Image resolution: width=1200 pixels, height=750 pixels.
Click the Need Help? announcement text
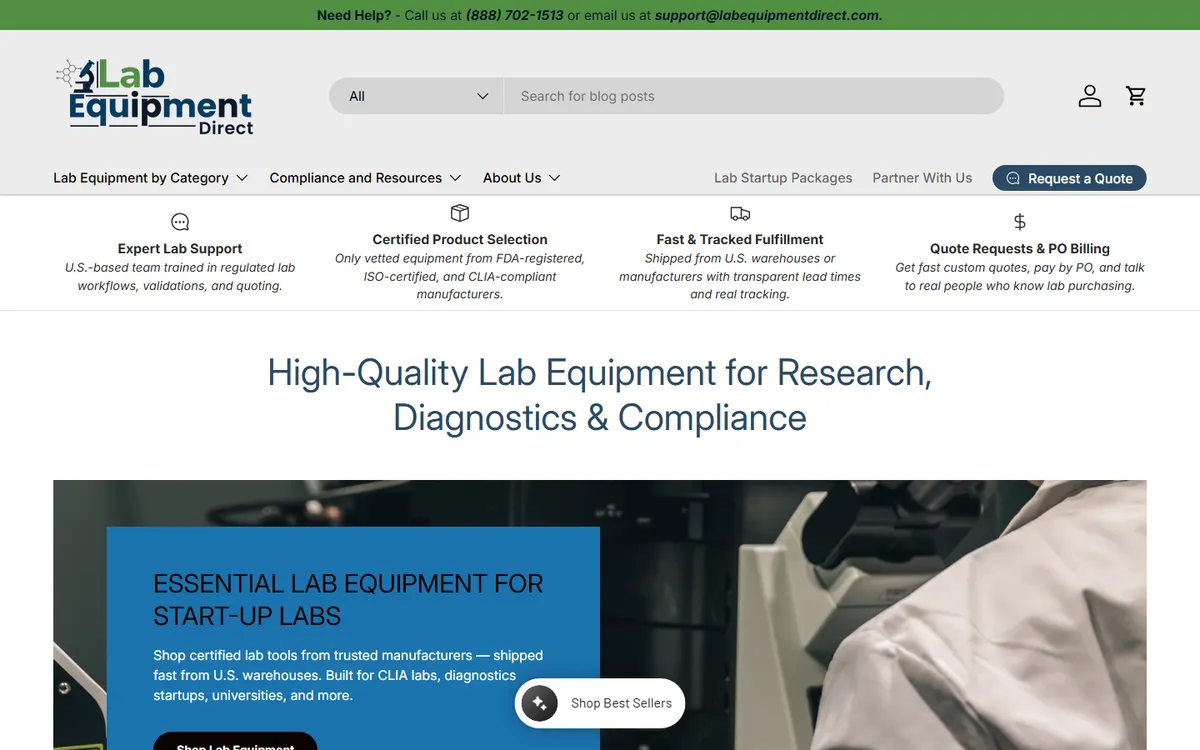tap(354, 15)
